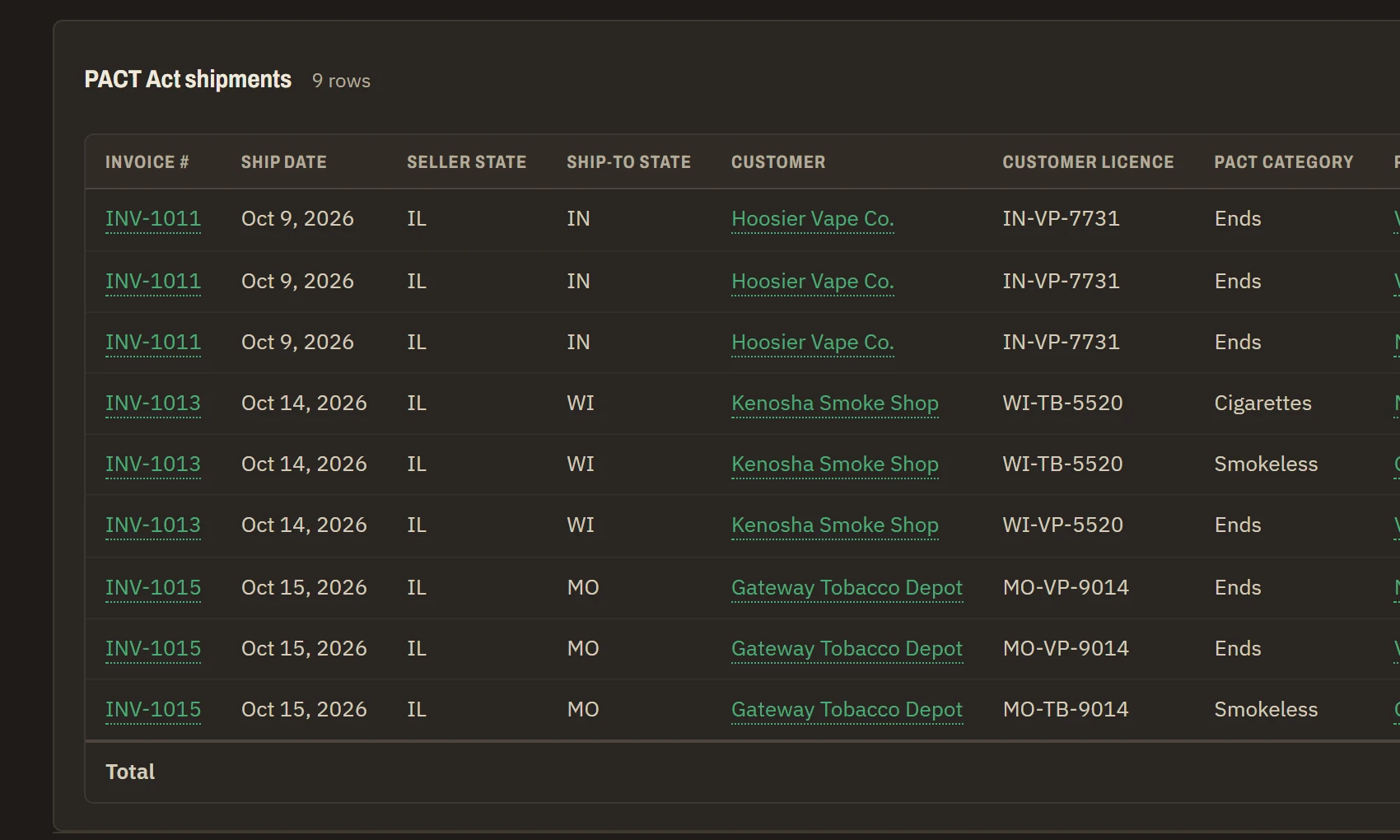The height and width of the screenshot is (840, 1400).
Task: Click the PACT CATEGORY column header
Action: point(1284,162)
